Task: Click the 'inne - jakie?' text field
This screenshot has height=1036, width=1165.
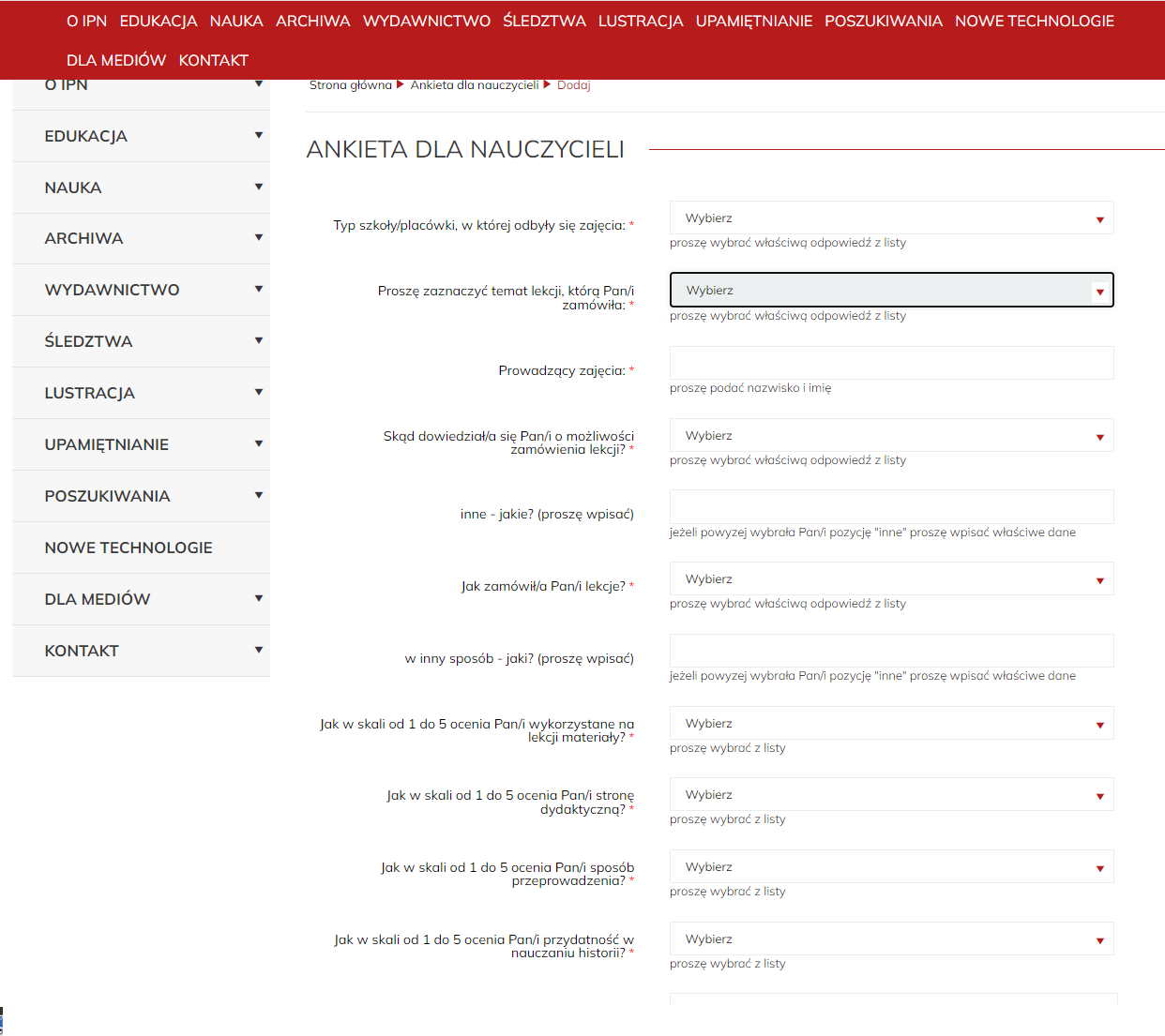Action: click(x=891, y=507)
